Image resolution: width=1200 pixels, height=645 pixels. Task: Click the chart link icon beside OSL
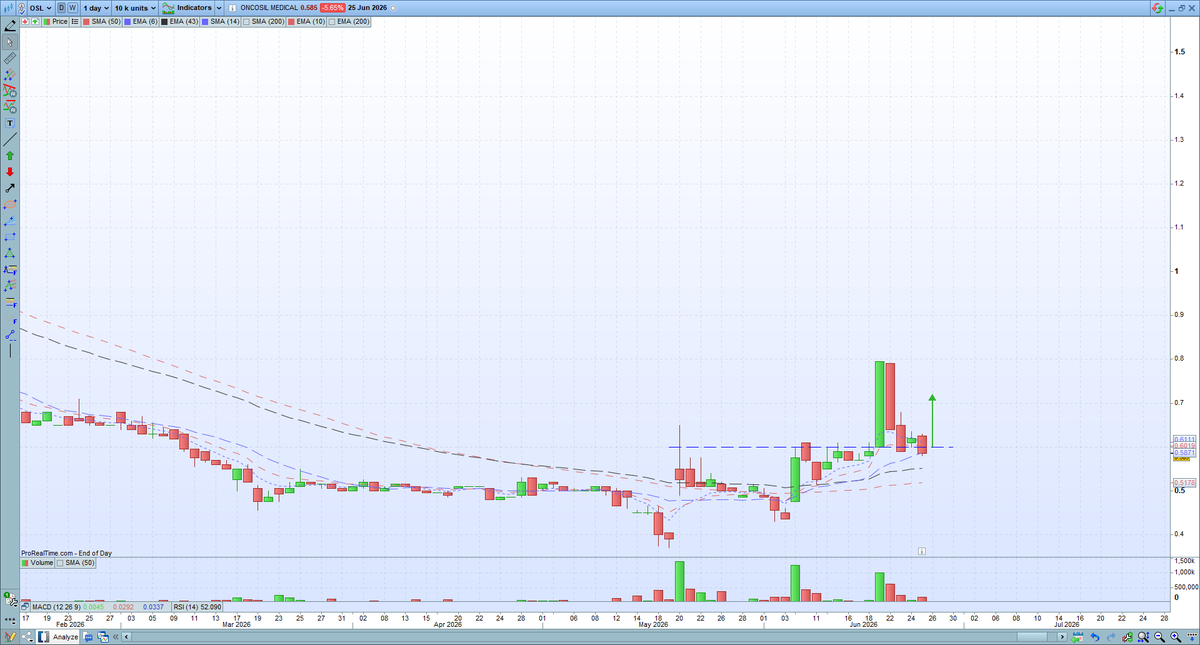[22, 8]
